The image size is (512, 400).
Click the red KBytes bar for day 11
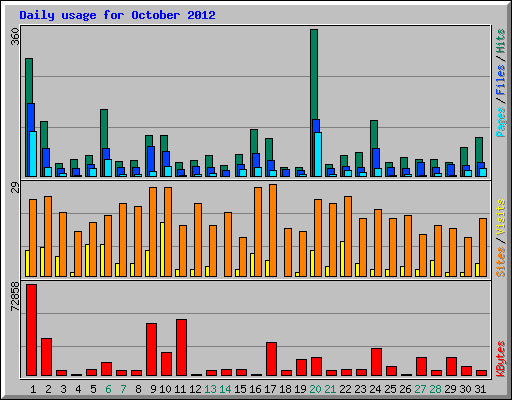tap(182, 347)
